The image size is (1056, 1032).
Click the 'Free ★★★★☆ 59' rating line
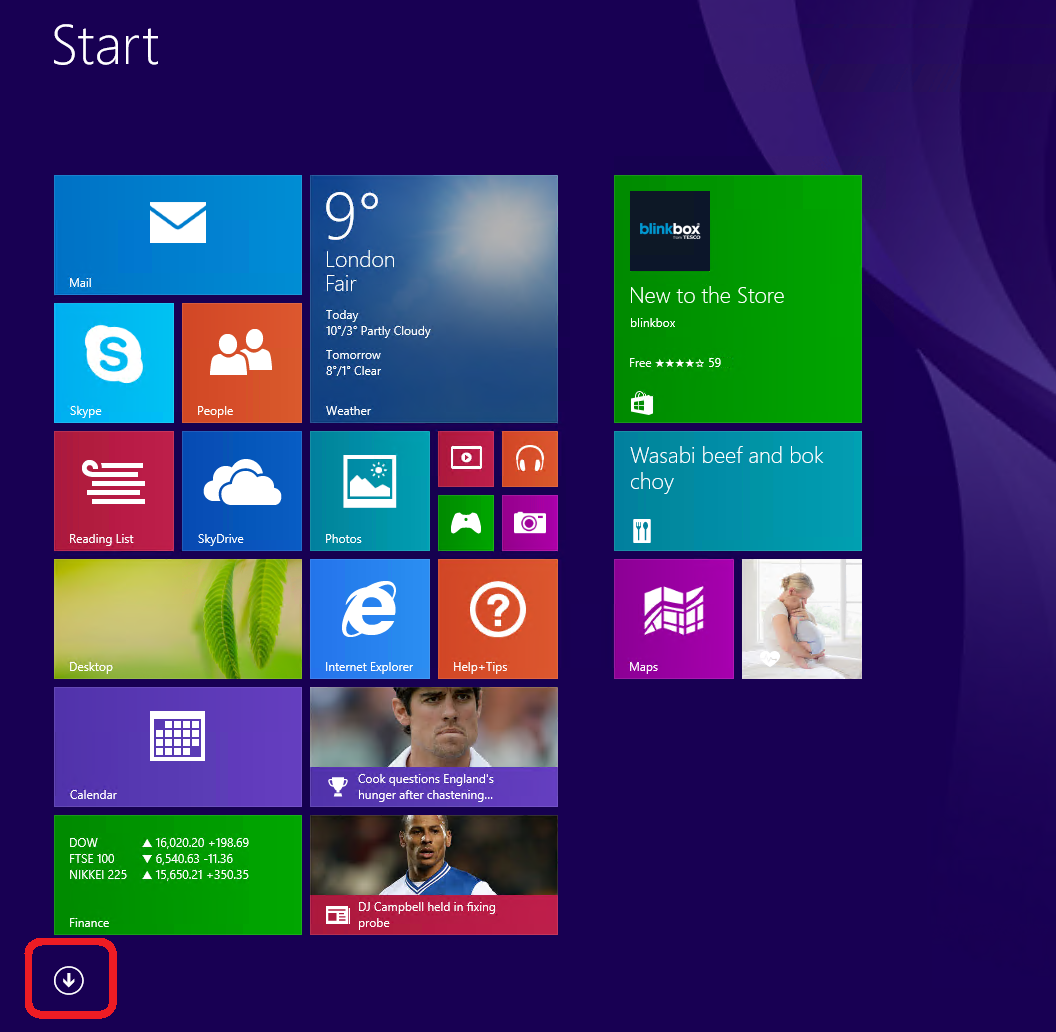[675, 363]
